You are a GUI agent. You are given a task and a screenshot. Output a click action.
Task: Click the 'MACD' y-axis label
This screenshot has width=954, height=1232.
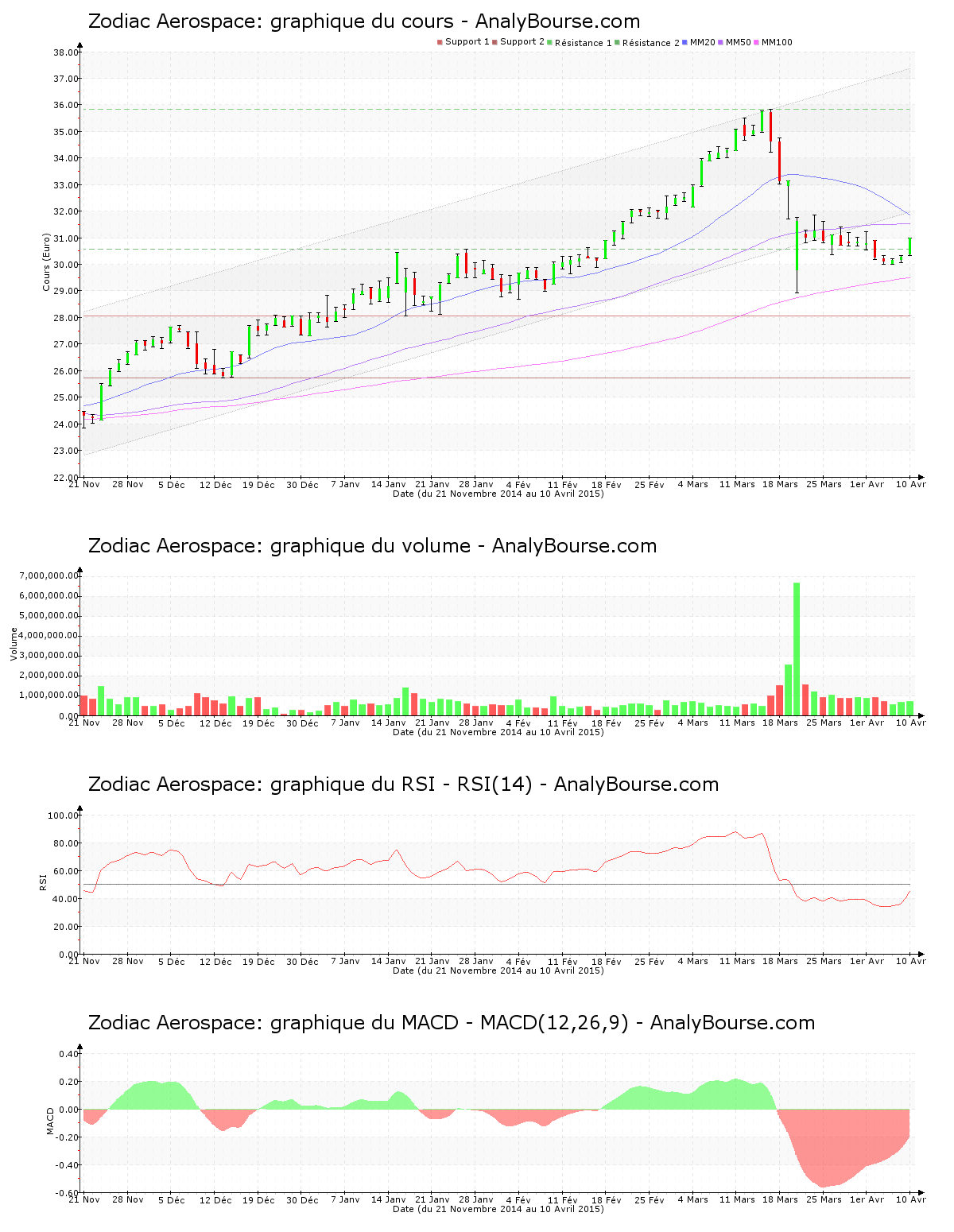(x=51, y=1121)
